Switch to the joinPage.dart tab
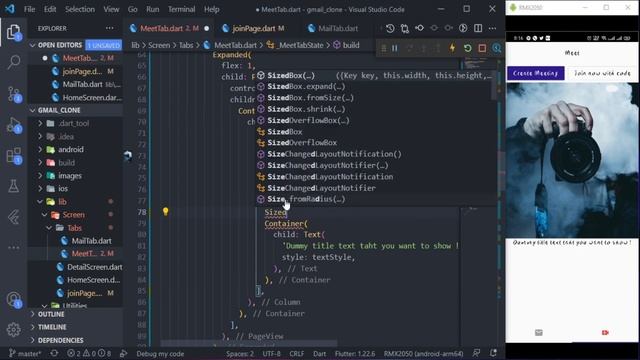This screenshot has height=360, width=640. click(253, 28)
